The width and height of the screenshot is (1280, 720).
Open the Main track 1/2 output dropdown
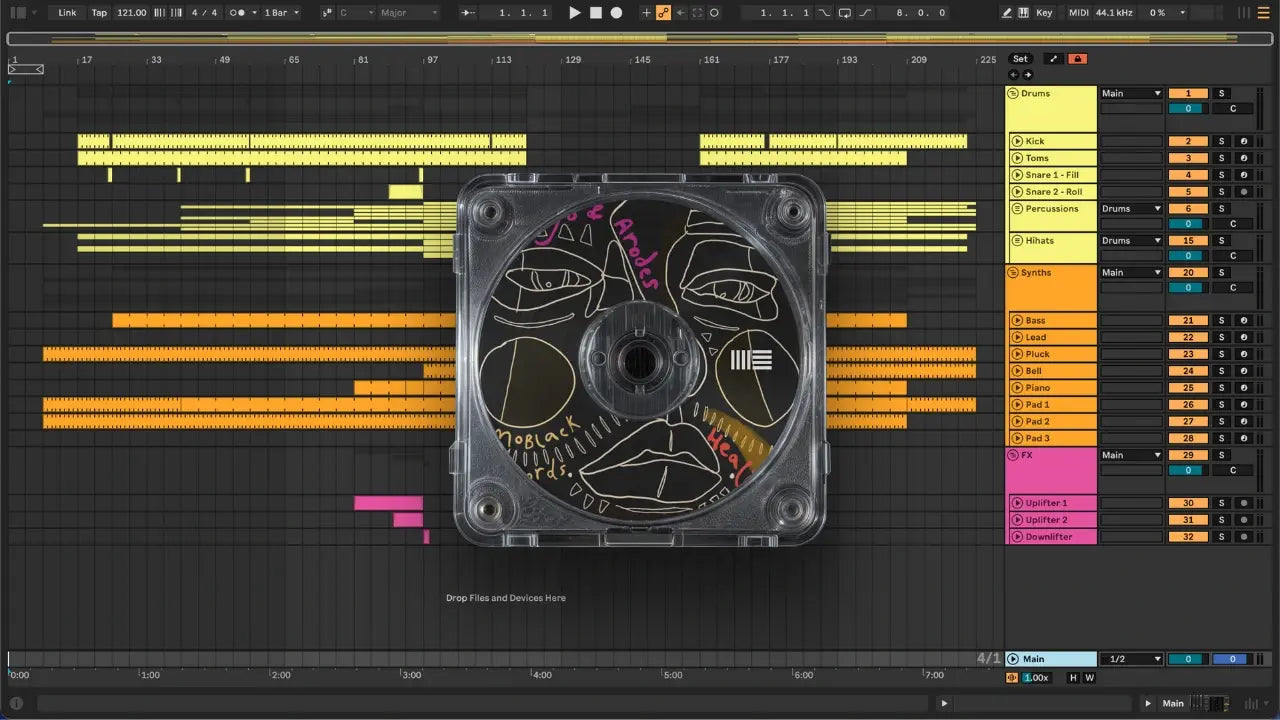(1131, 659)
